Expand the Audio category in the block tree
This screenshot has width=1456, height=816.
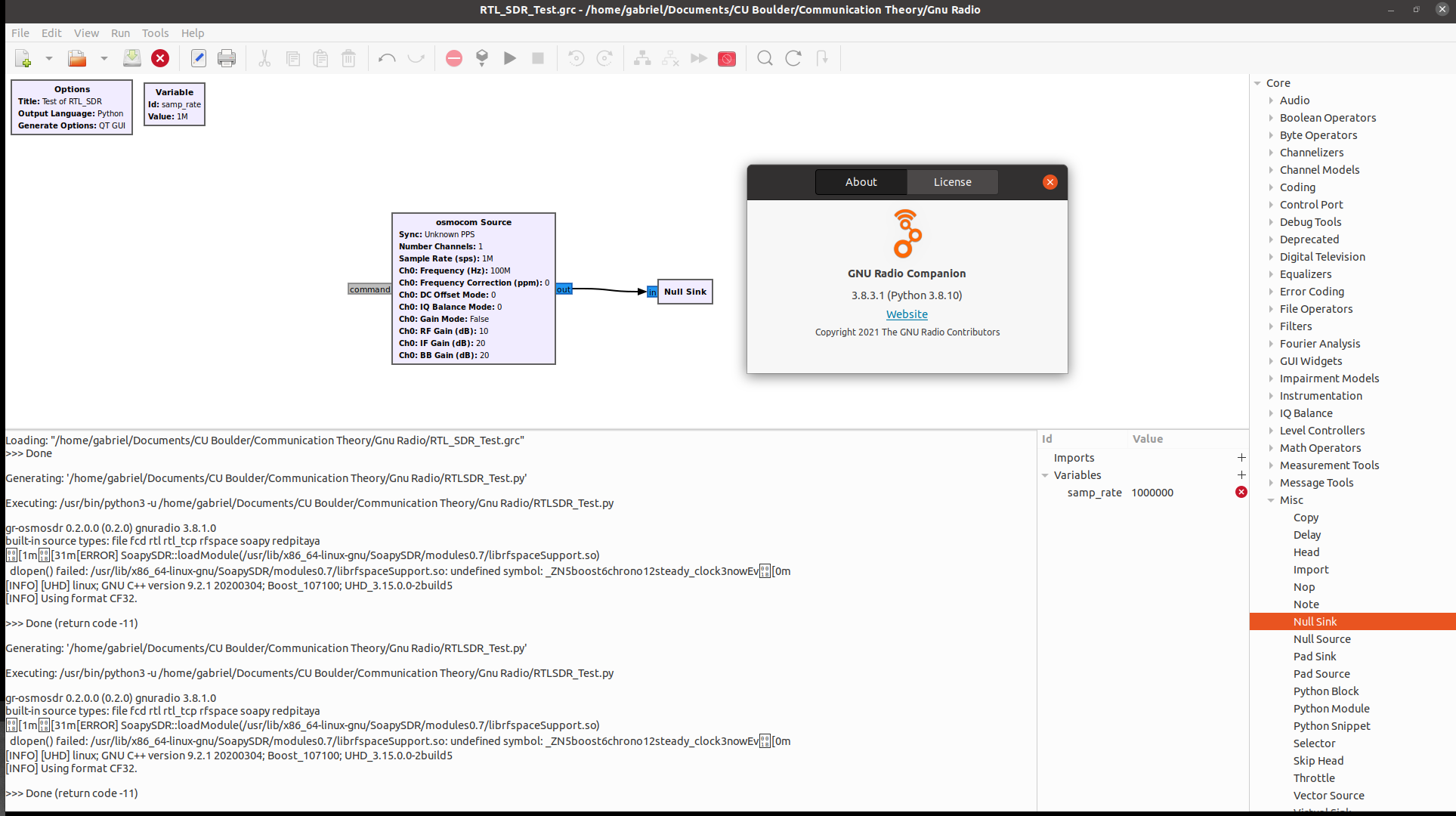click(1271, 100)
